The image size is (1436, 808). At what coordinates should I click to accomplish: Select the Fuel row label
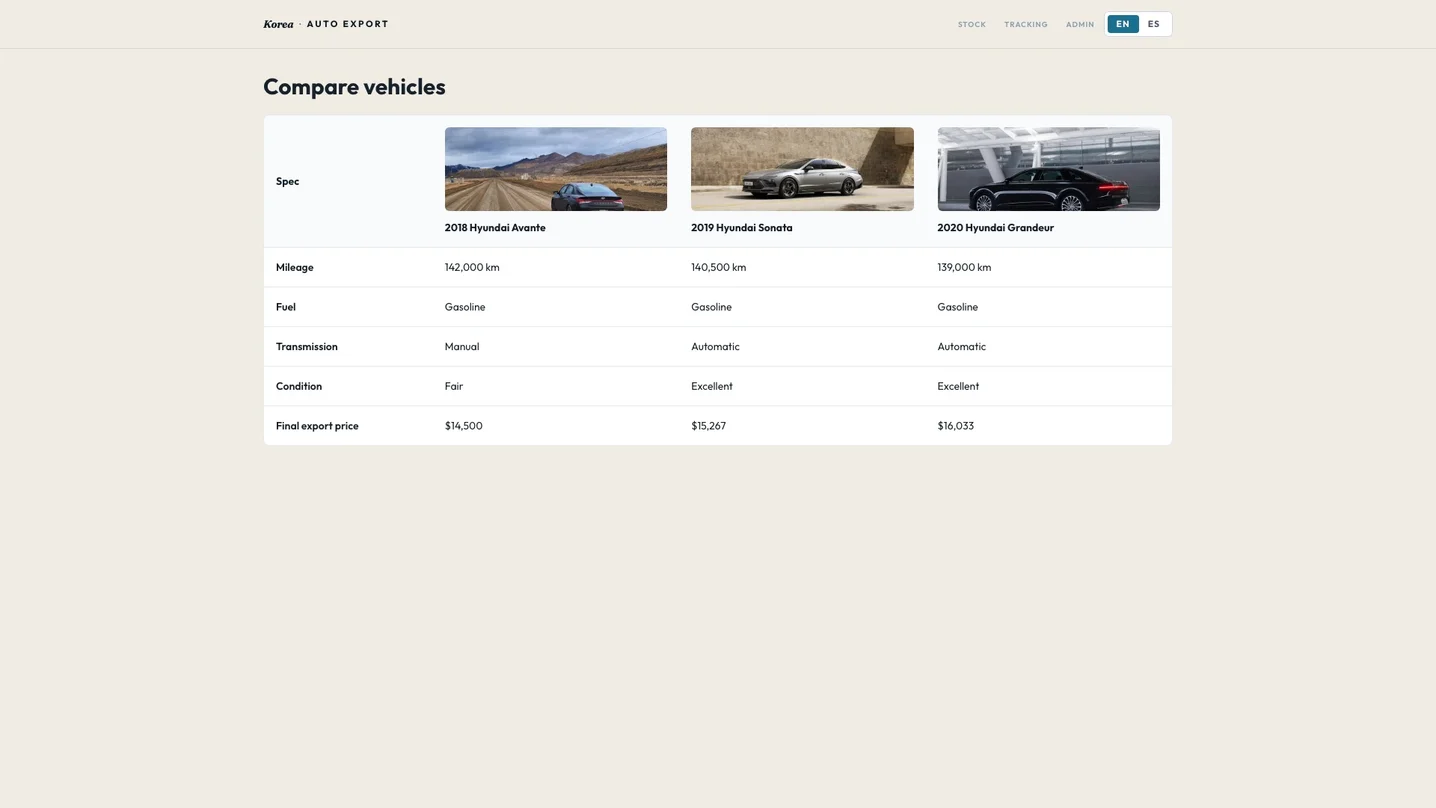click(286, 307)
